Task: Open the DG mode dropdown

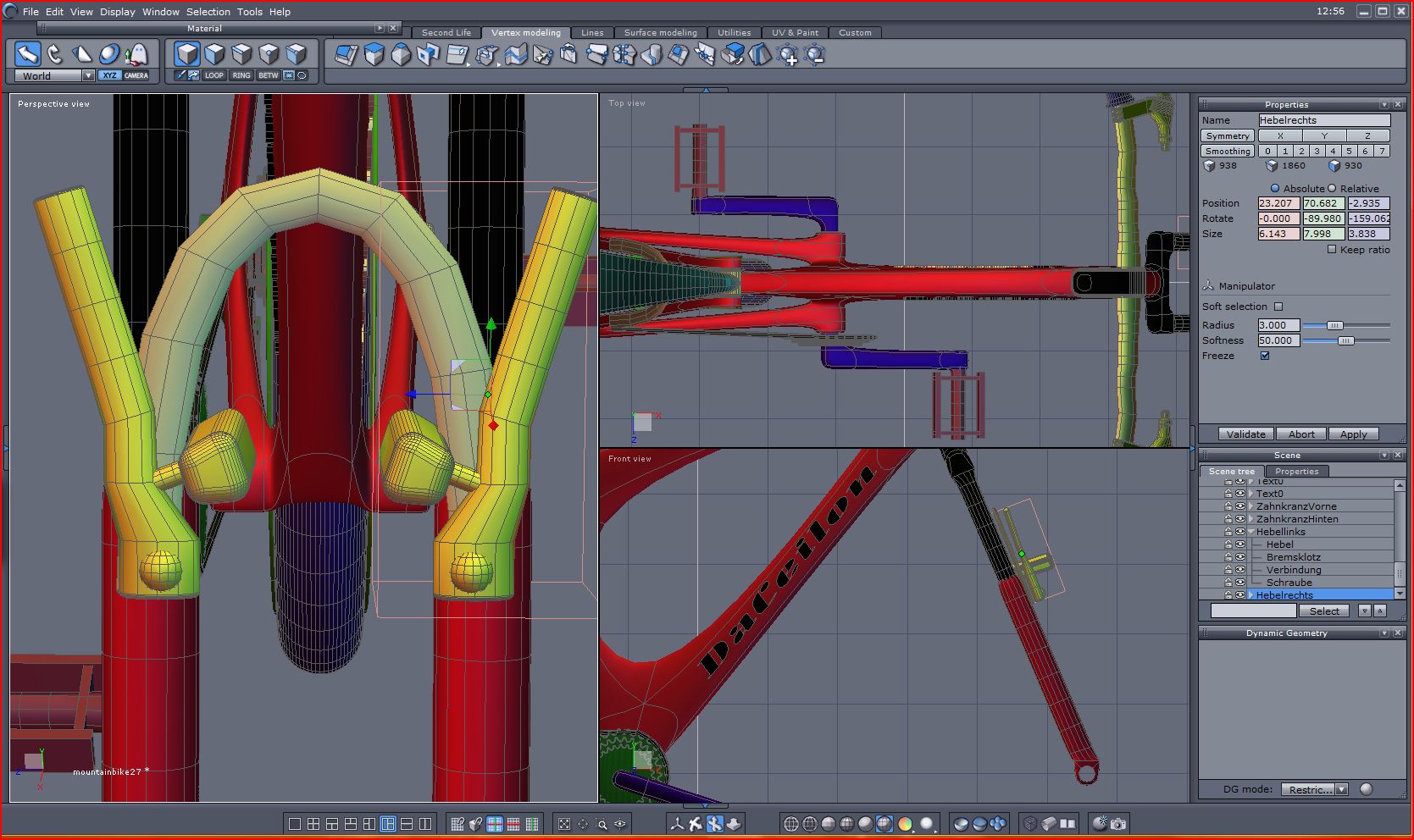Action: click(1340, 789)
